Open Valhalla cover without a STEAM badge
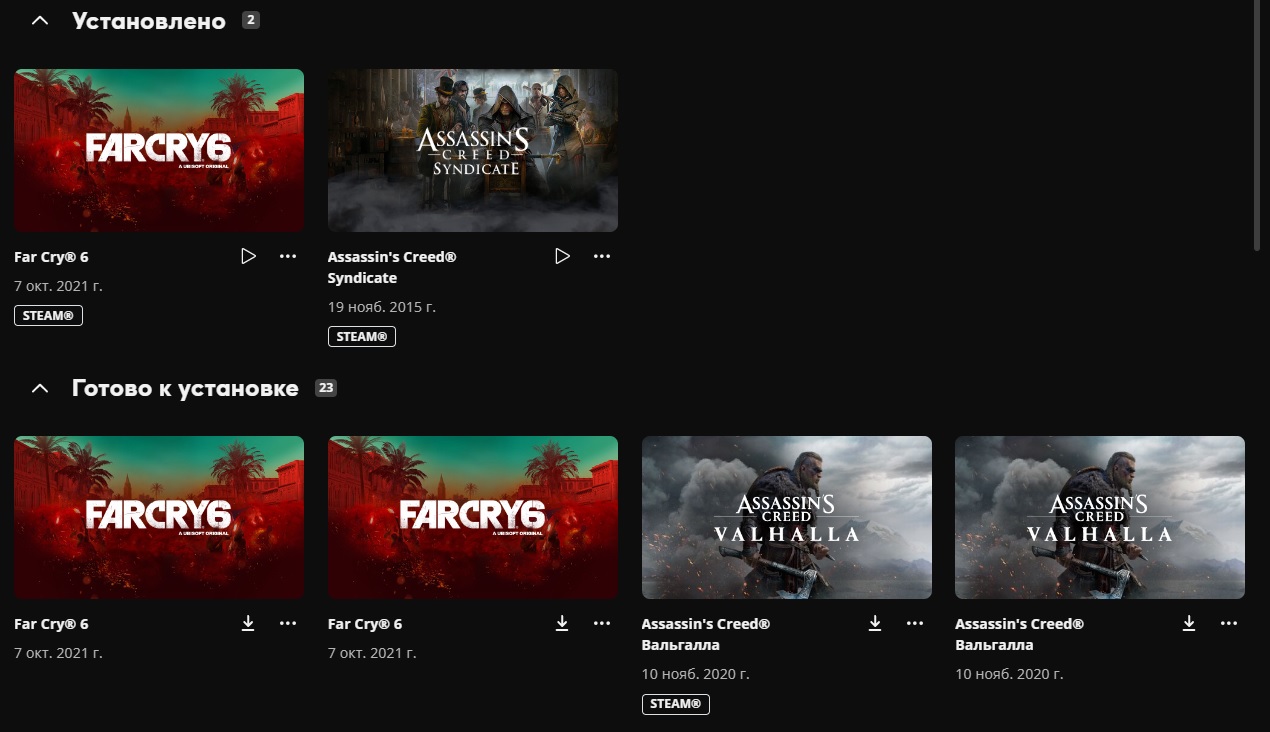The image size is (1270, 732). tap(1100, 517)
